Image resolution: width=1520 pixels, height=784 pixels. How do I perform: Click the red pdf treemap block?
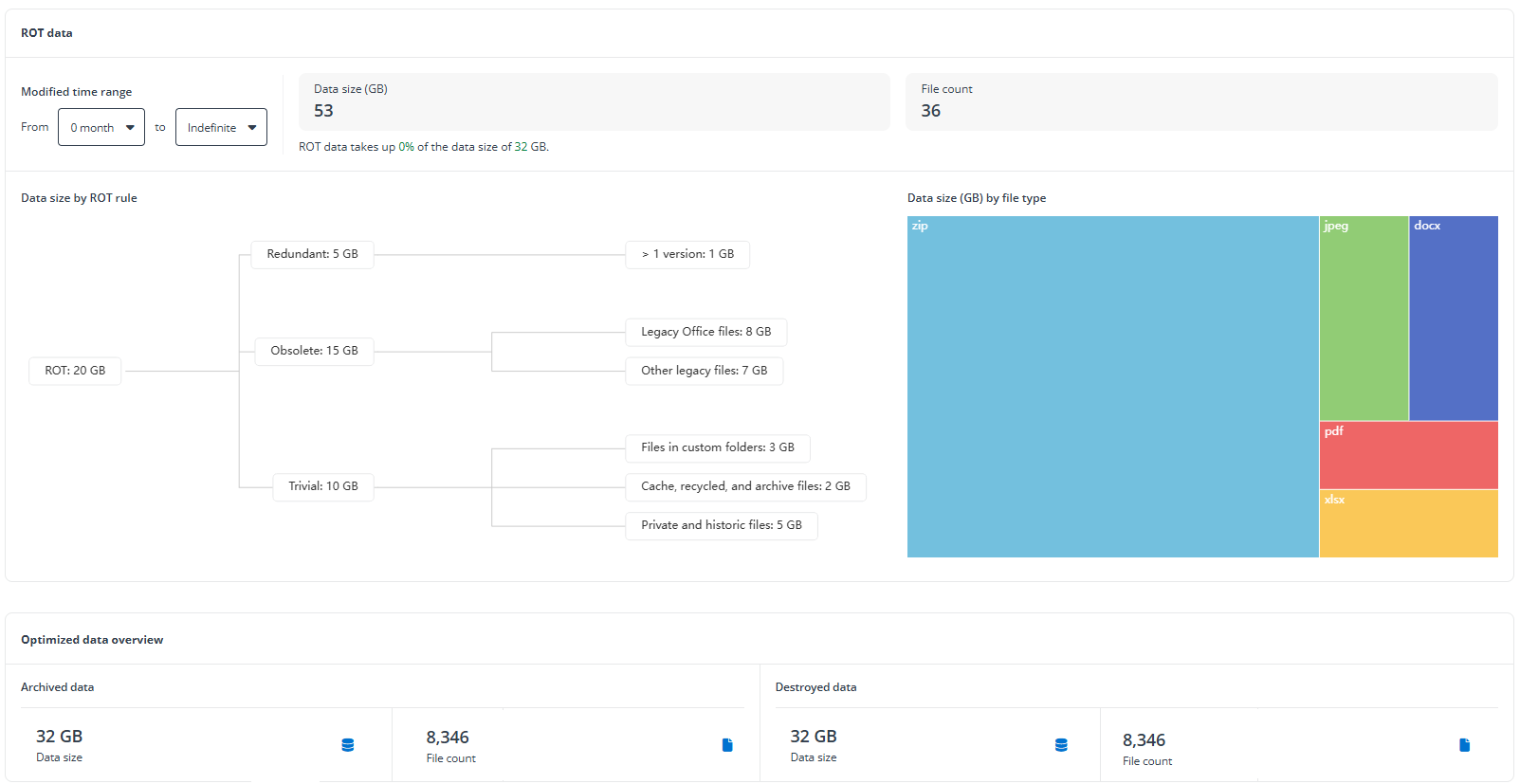coord(1408,456)
